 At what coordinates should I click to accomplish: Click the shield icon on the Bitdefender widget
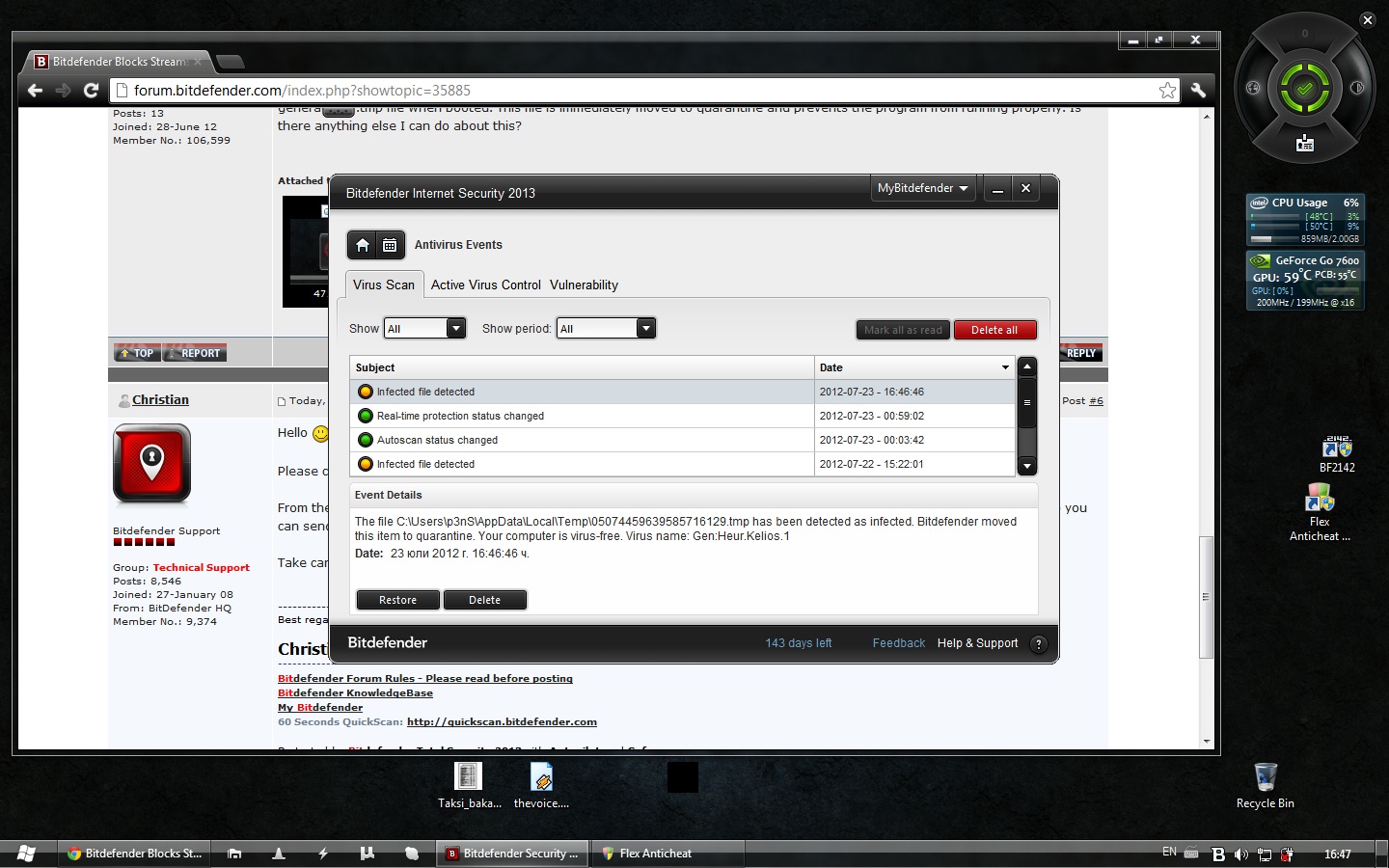(1357, 88)
